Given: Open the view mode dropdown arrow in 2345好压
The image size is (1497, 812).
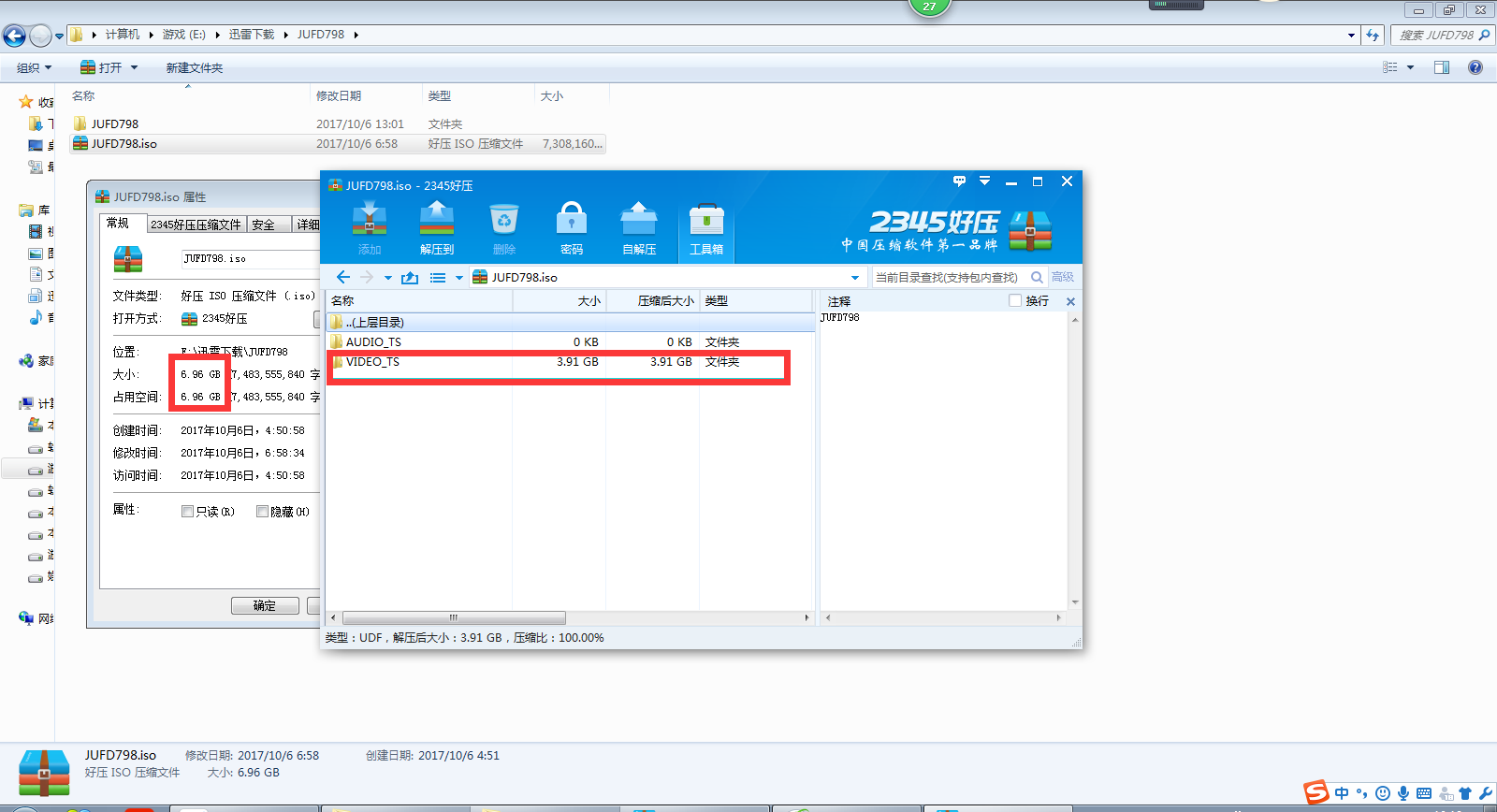Looking at the screenshot, I should point(459,278).
